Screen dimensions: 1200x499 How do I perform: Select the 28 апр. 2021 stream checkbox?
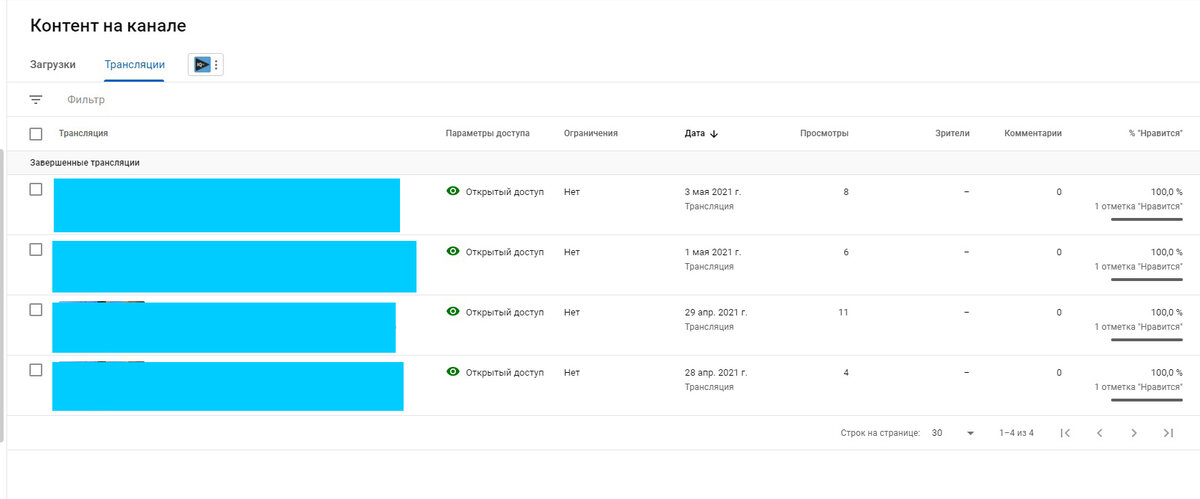pos(36,370)
